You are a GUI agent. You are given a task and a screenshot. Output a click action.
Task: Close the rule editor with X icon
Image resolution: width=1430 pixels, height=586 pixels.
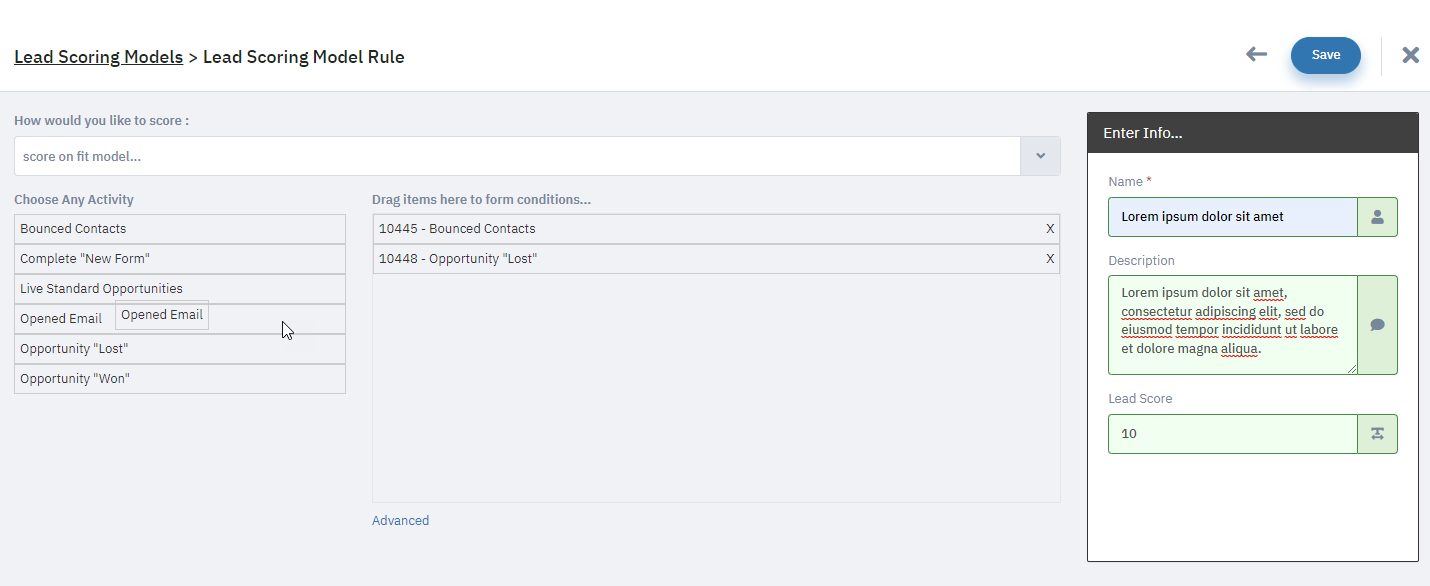pos(1410,55)
